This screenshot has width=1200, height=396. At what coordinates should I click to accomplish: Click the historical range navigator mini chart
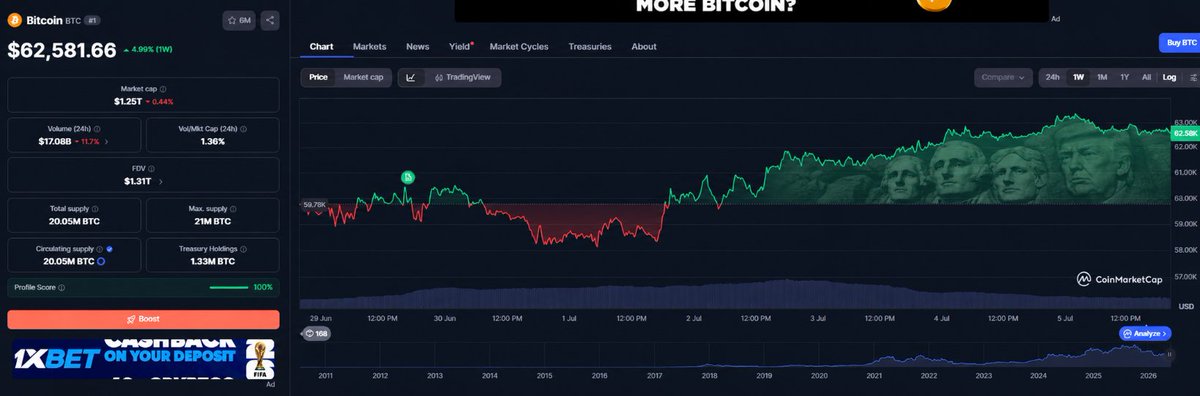(735, 354)
